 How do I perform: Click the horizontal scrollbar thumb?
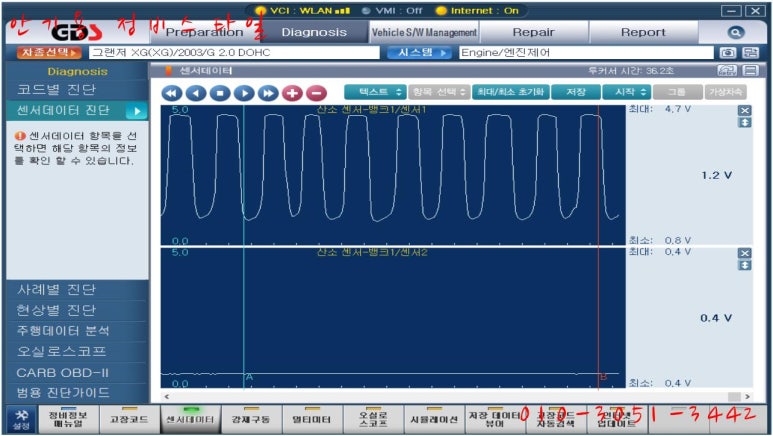pos(735,396)
